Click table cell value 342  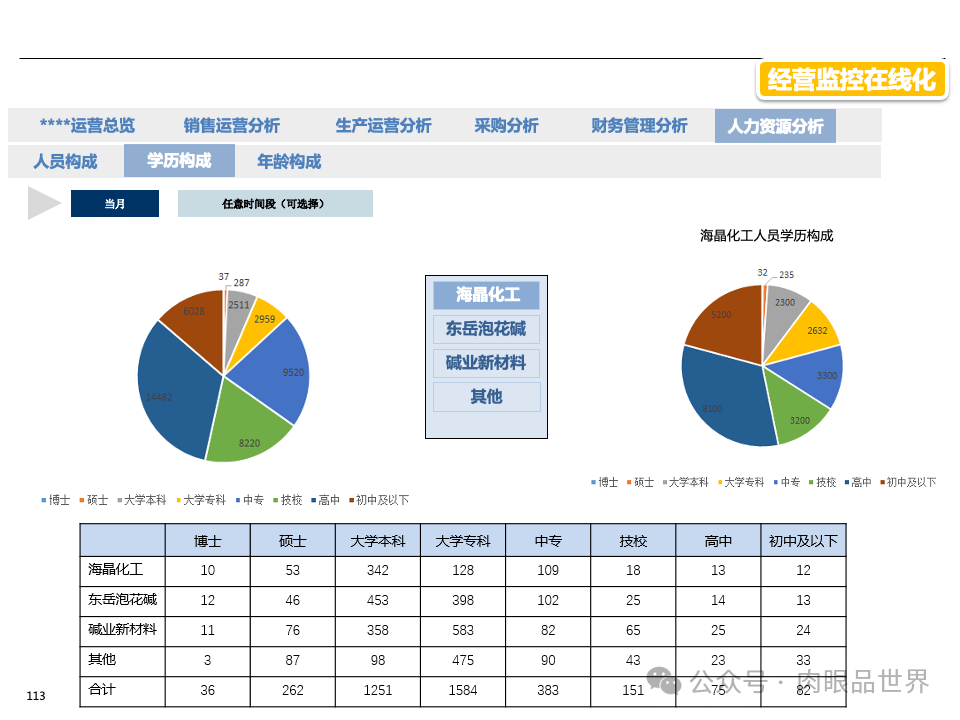(378, 570)
